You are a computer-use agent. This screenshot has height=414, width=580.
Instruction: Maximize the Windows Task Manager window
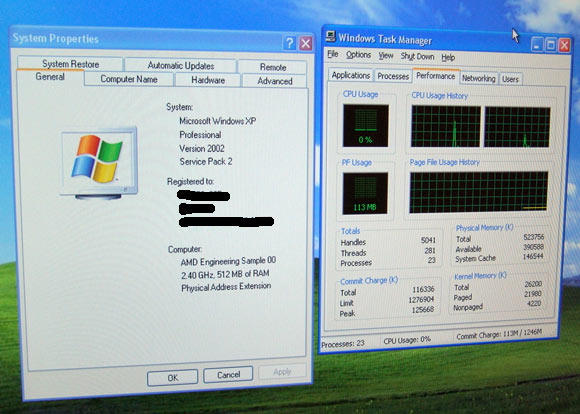tap(550, 46)
